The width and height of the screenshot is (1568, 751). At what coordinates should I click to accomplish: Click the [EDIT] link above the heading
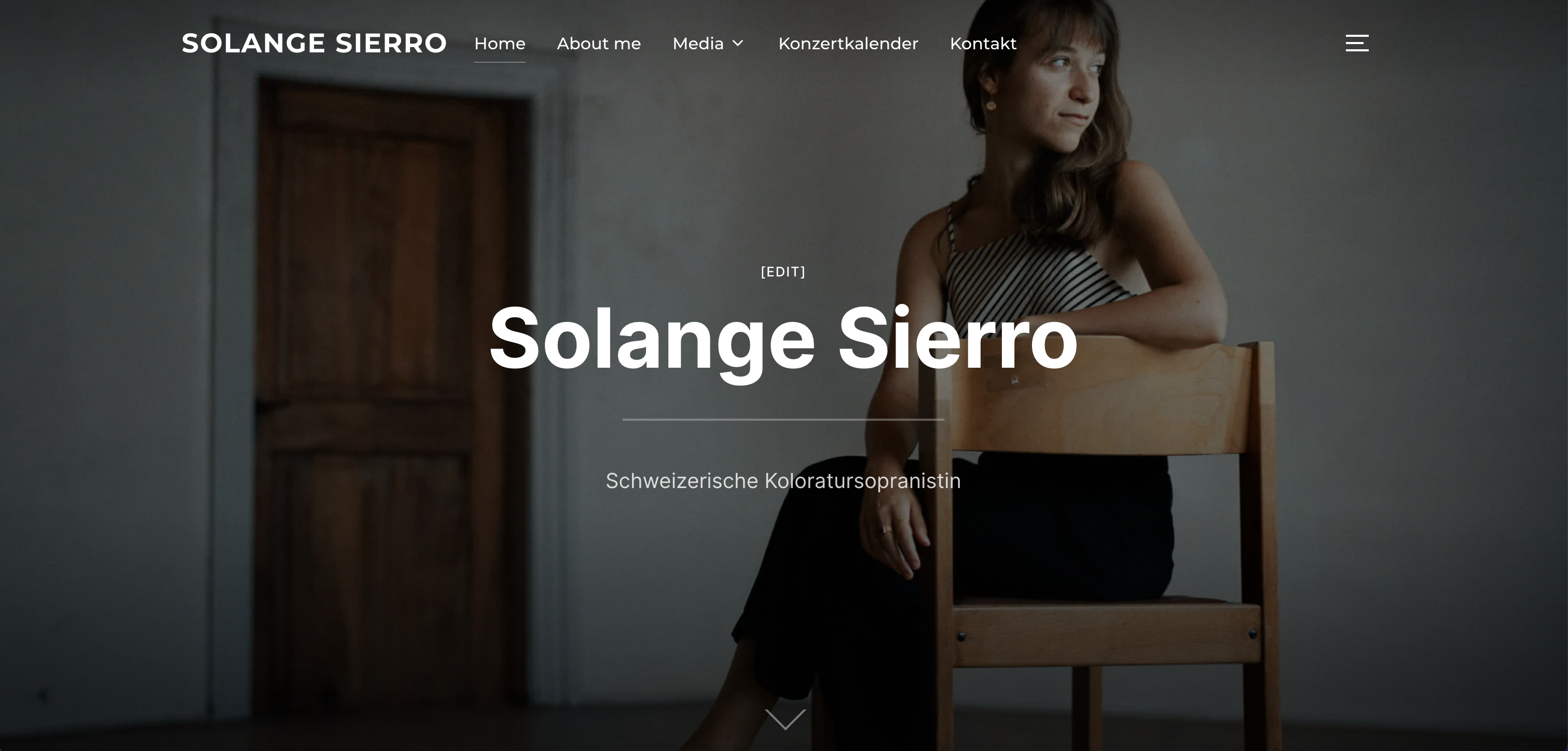pos(783,271)
